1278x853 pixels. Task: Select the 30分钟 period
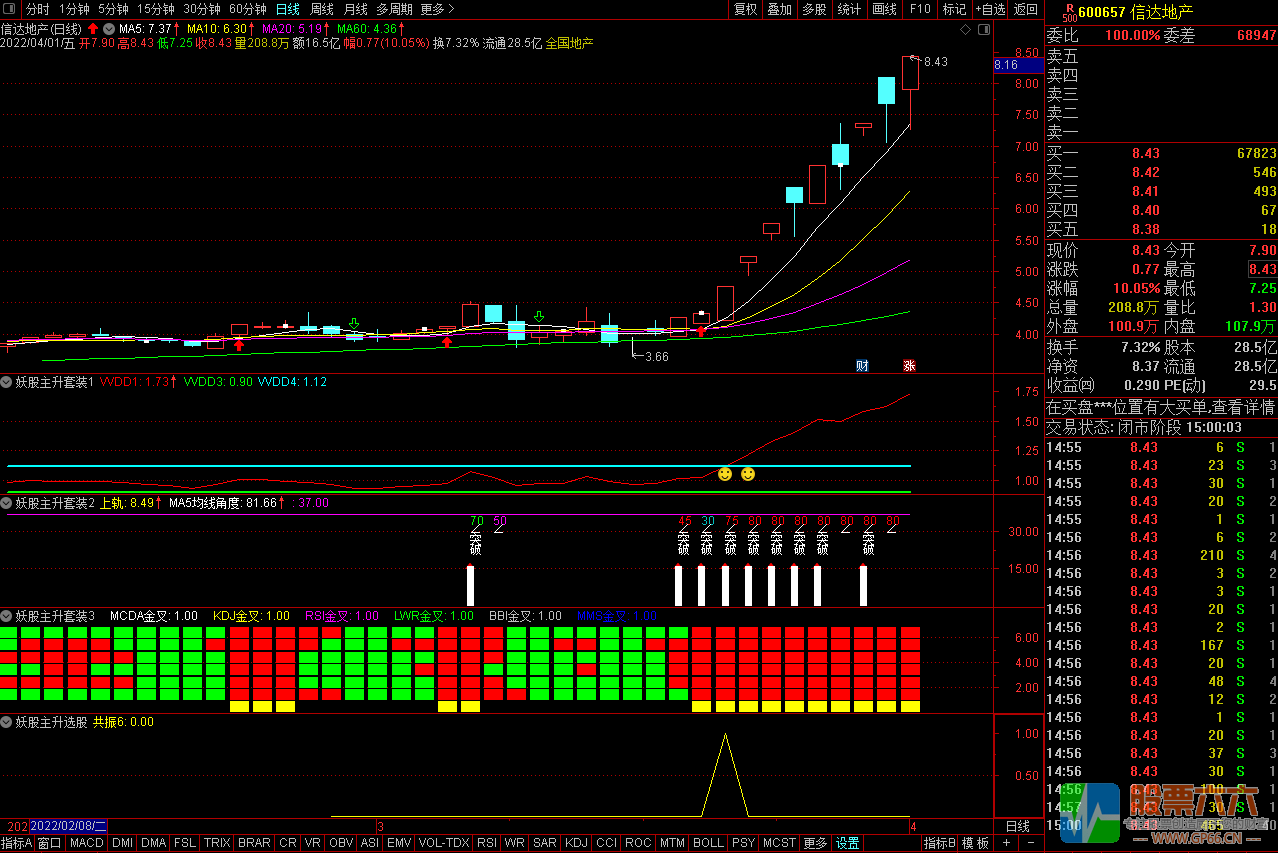(202, 9)
